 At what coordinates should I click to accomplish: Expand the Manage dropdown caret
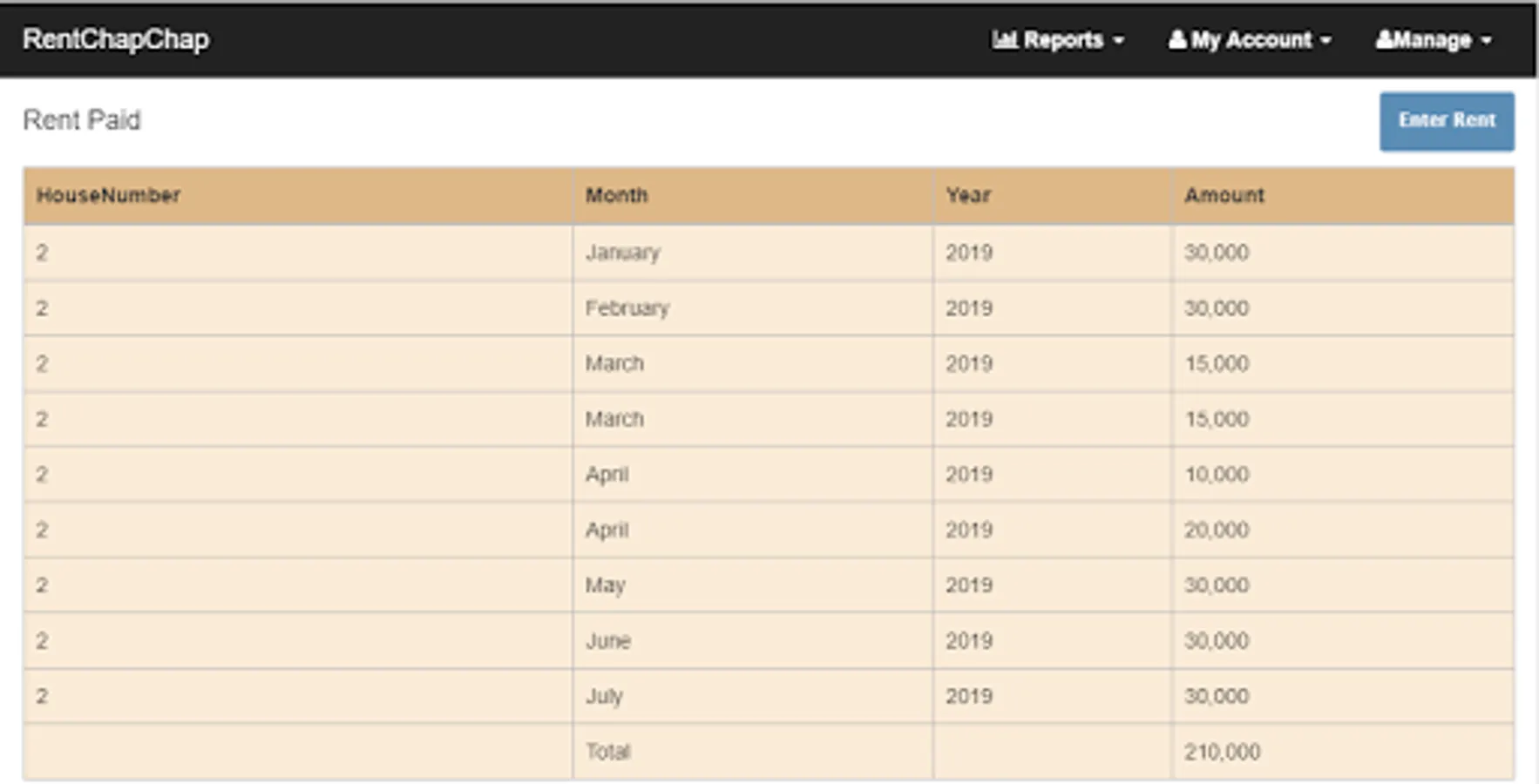[1487, 41]
